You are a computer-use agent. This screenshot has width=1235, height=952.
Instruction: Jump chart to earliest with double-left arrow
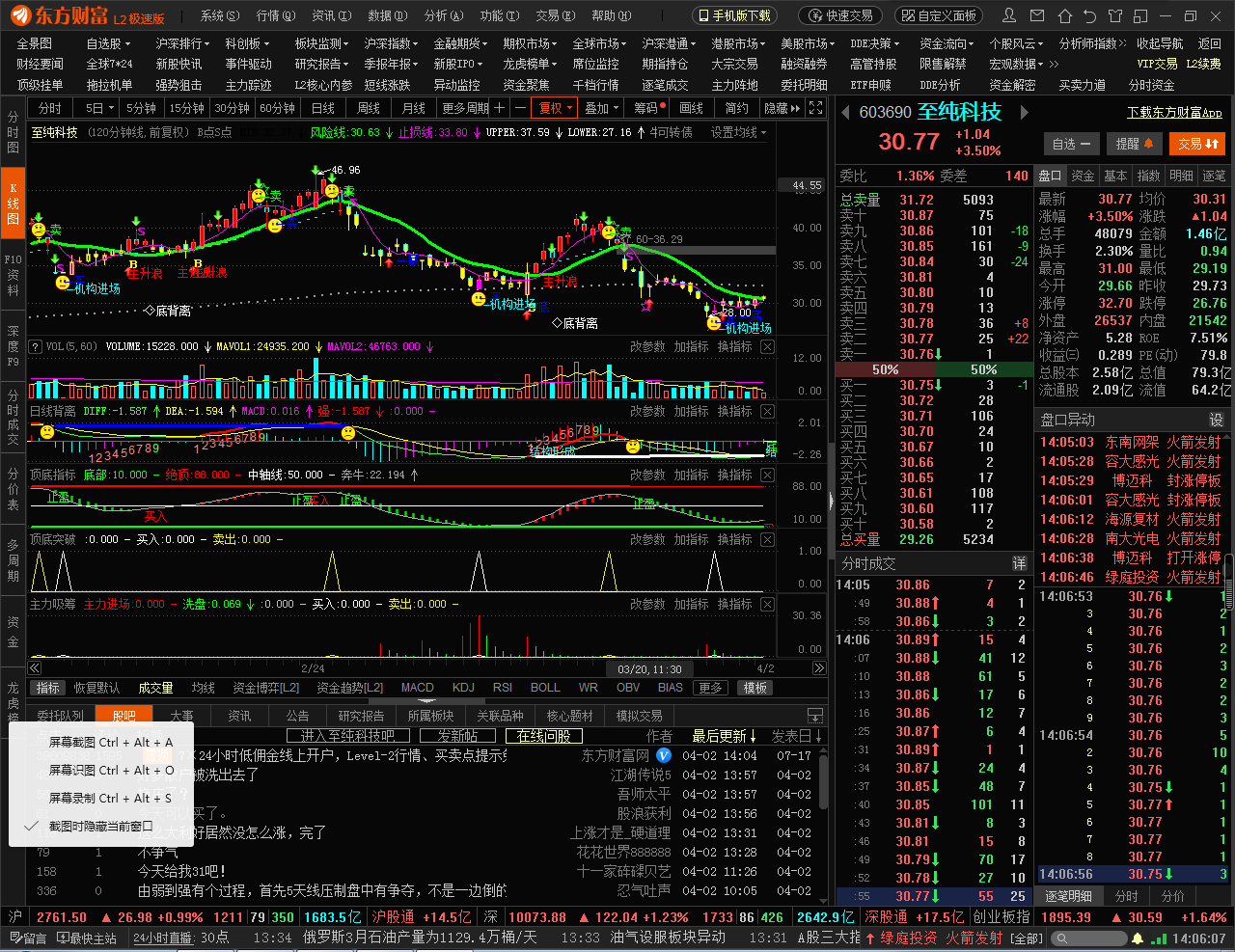click(x=35, y=668)
